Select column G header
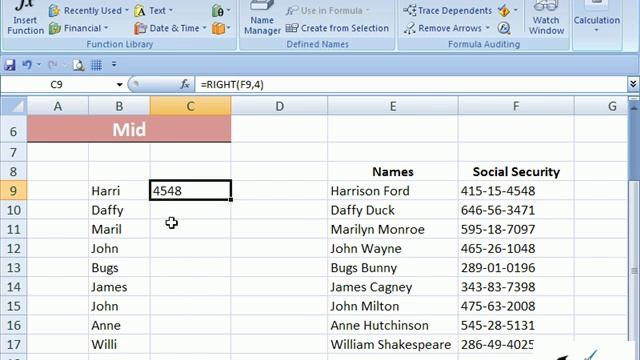The width and height of the screenshot is (640, 360). (x=601, y=106)
